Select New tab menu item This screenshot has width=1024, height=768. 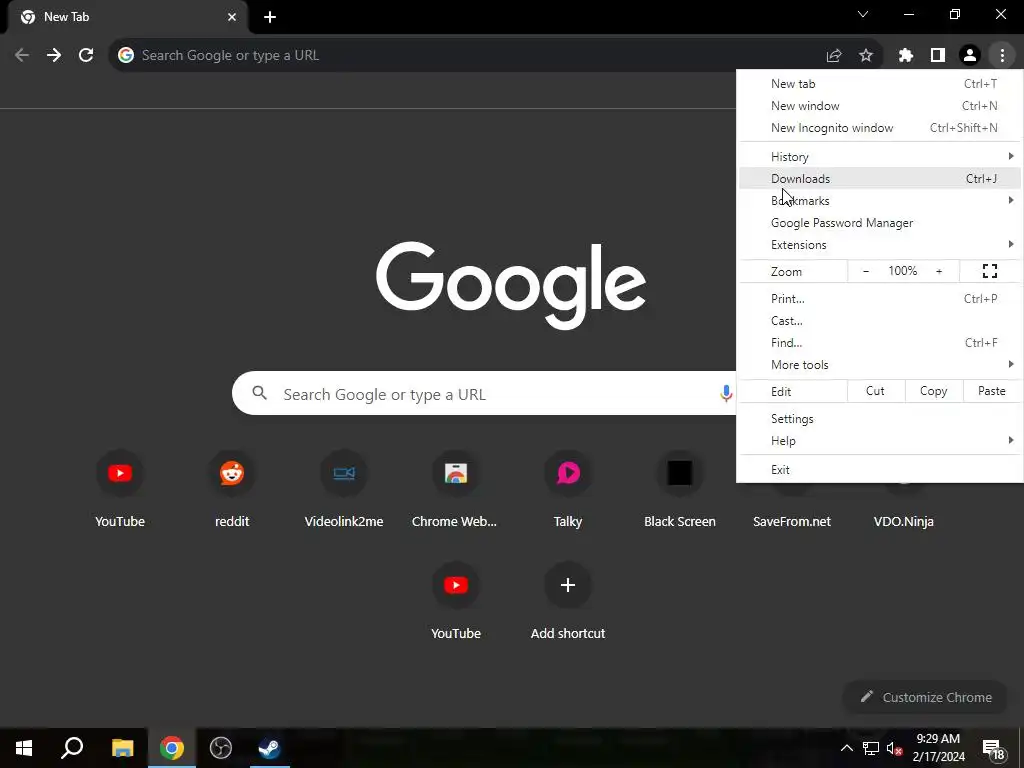tap(880, 84)
